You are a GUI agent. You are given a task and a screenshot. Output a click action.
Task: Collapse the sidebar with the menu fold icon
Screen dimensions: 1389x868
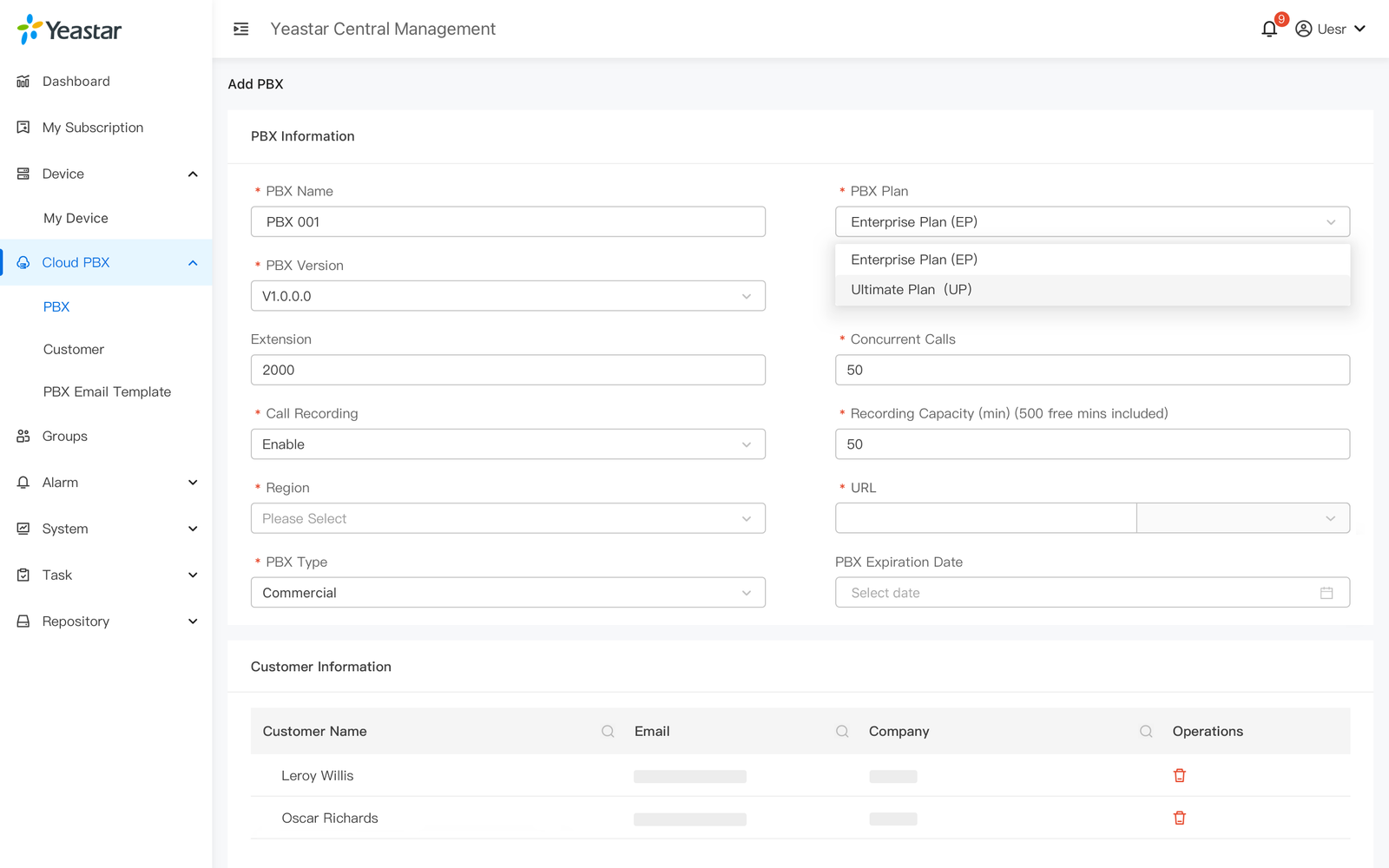[241, 30]
